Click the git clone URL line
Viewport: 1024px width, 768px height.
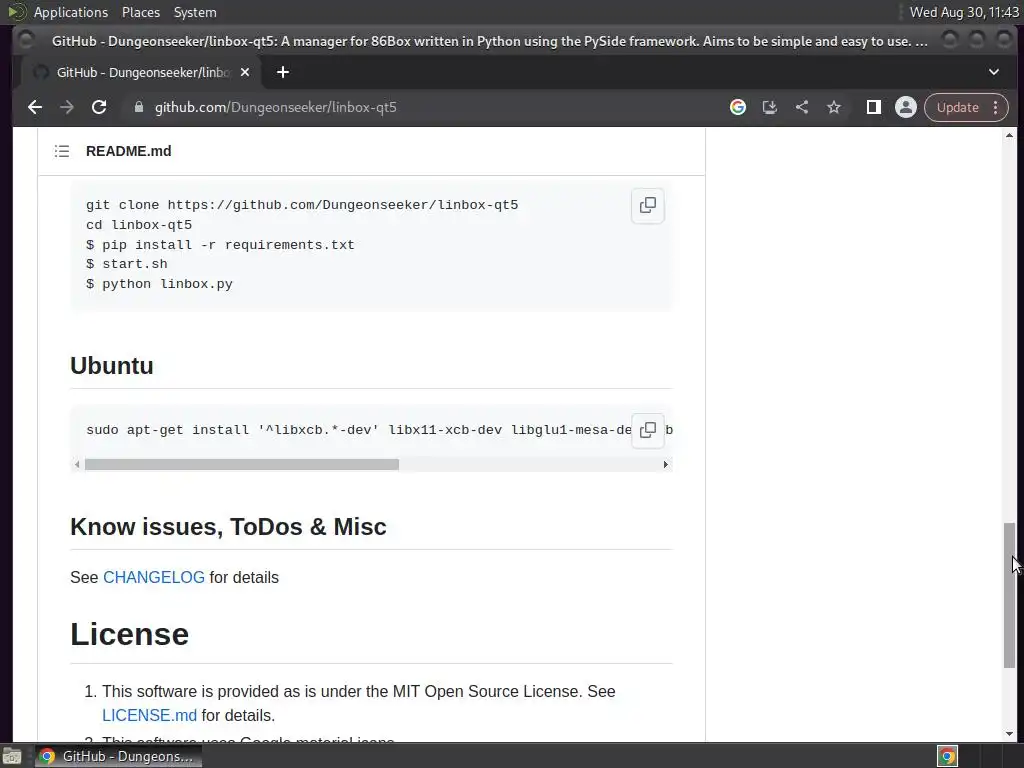pyautogui.click(x=302, y=205)
